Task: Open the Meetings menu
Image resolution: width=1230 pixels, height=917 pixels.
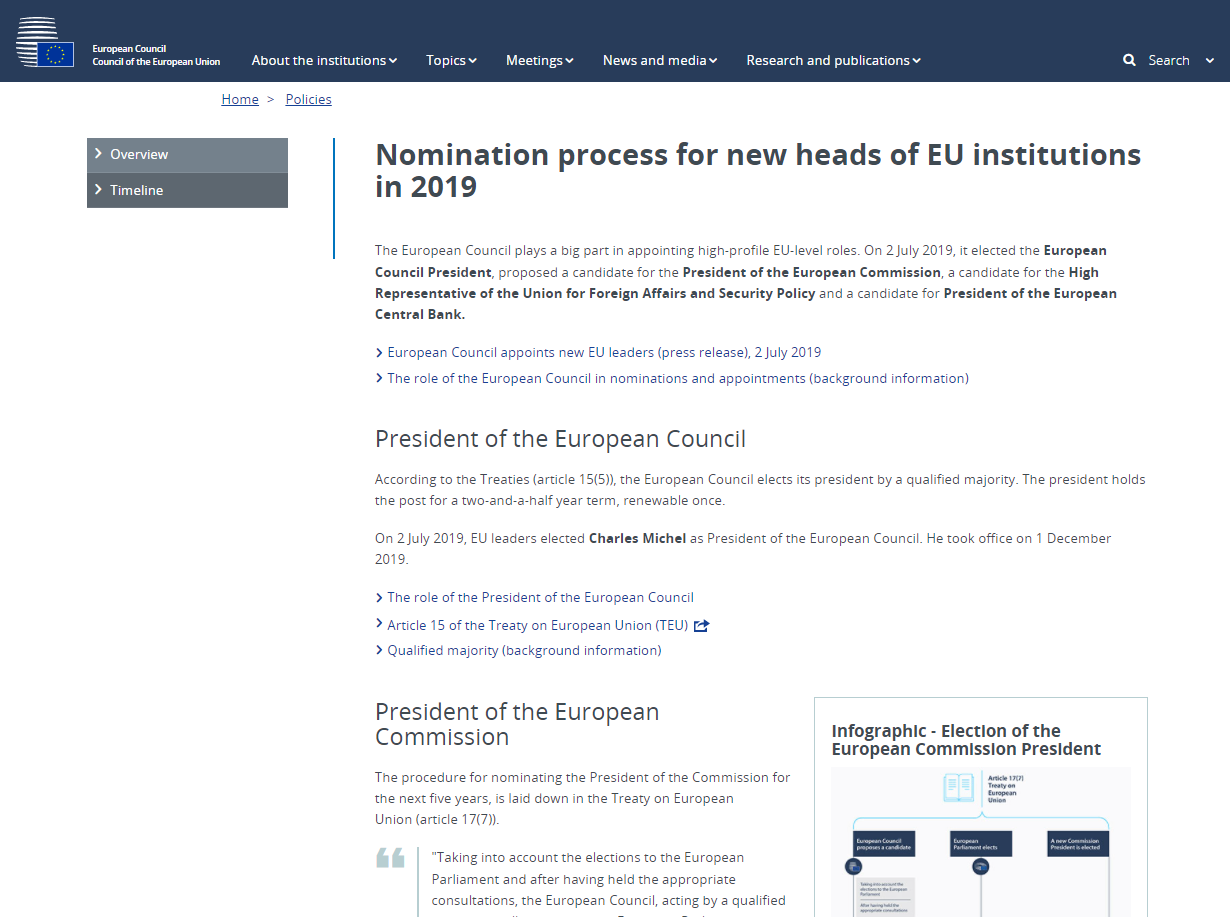Action: pos(539,60)
